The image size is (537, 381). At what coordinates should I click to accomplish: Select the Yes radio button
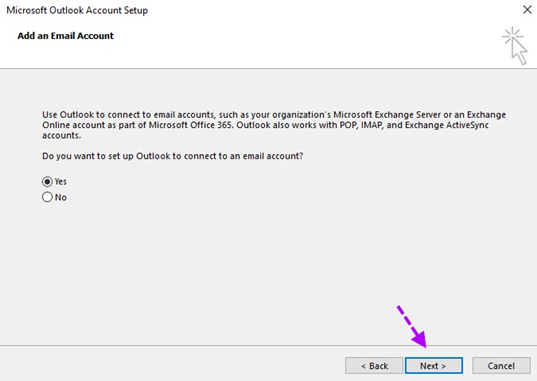click(x=47, y=181)
